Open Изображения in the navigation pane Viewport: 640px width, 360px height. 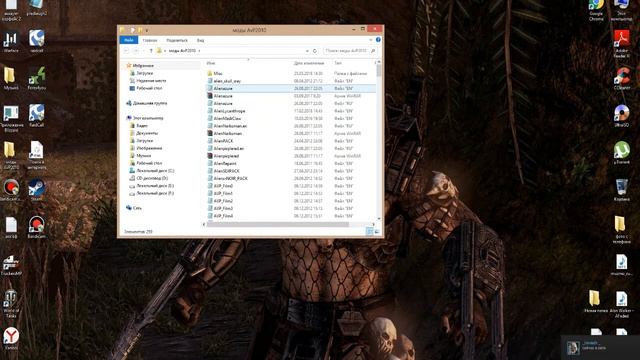149,148
